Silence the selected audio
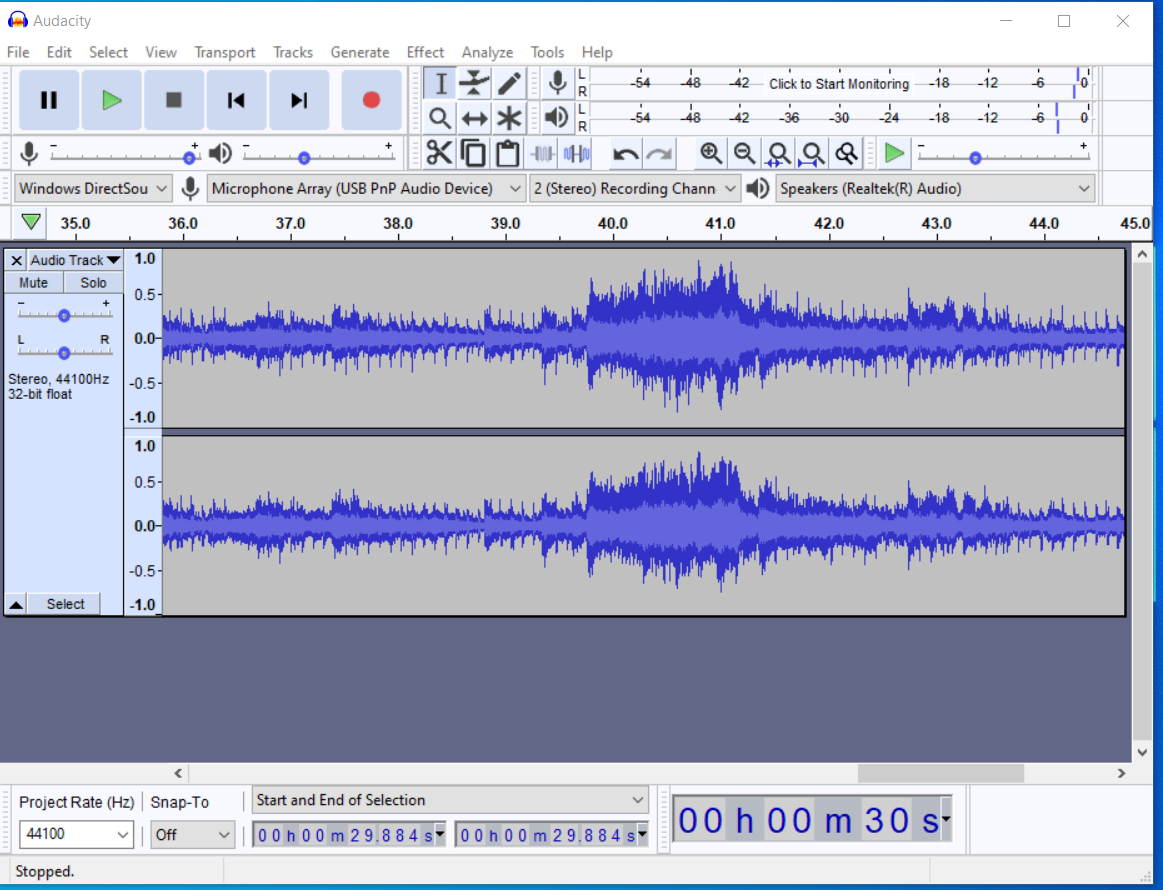The height and width of the screenshot is (890, 1163). (576, 154)
